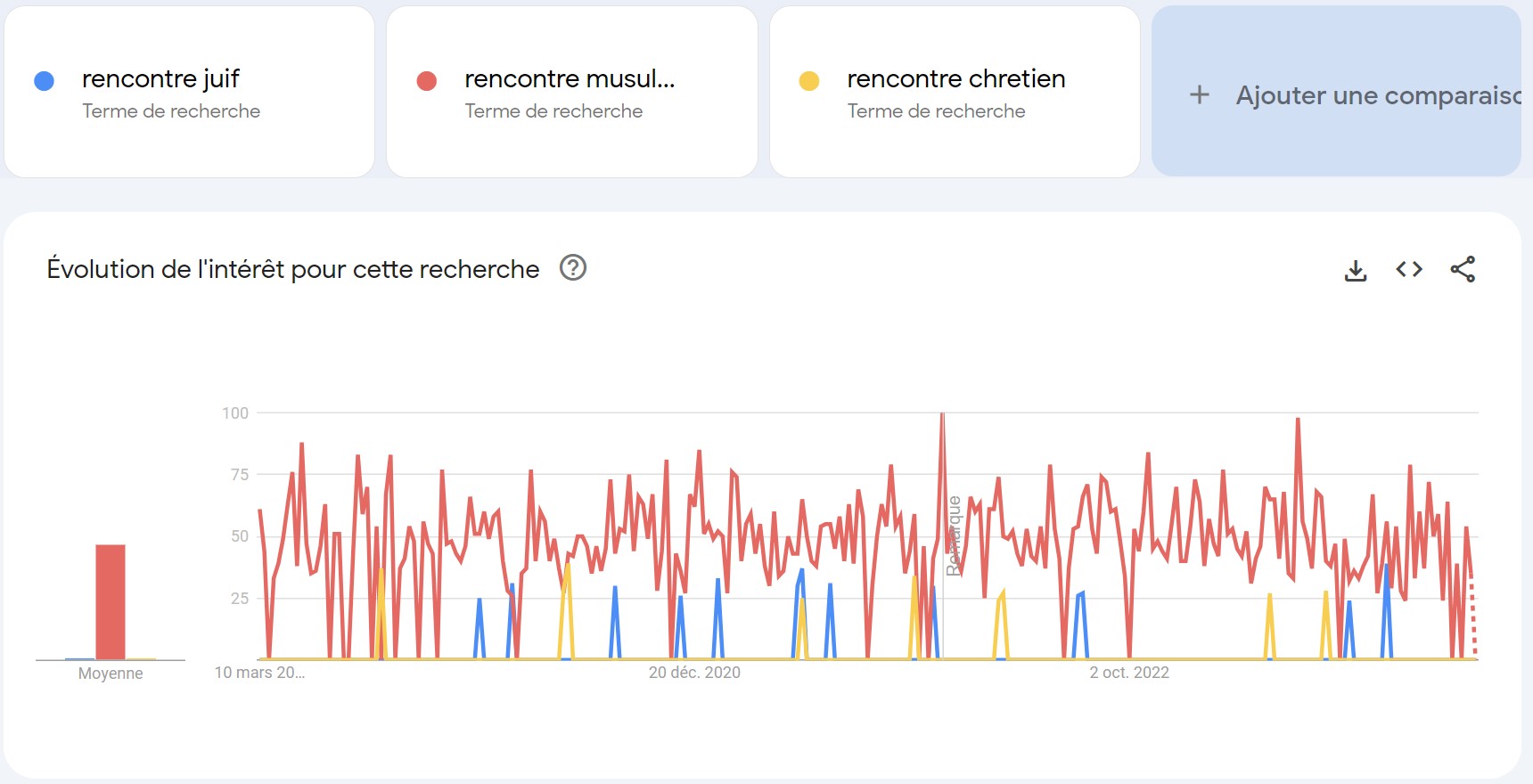Image resolution: width=1533 pixels, height=784 pixels.
Task: Click the 2 oct. 2022 axis label
Action: [1129, 673]
